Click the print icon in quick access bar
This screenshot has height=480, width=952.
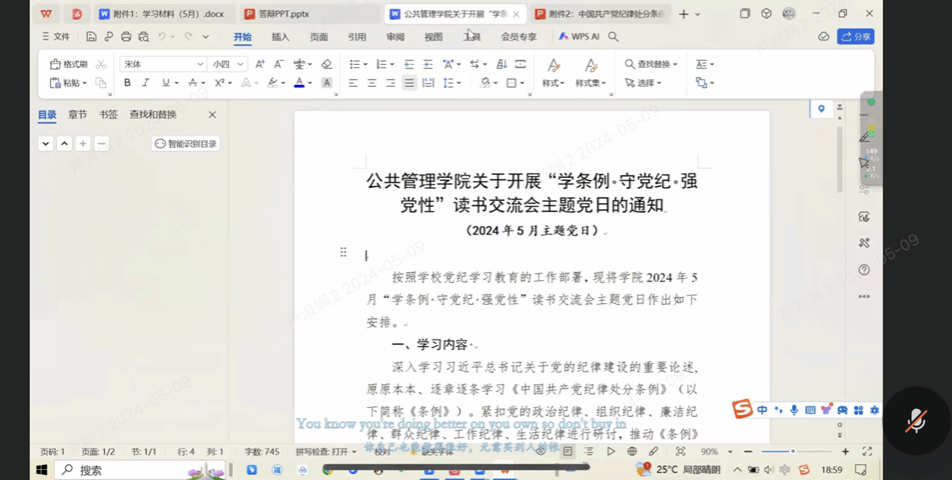(x=126, y=37)
